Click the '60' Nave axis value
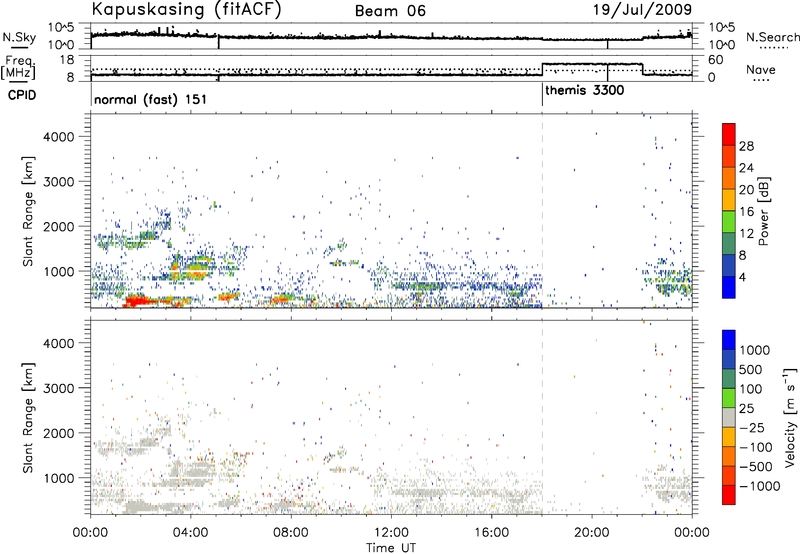The image size is (800, 554). (716, 60)
